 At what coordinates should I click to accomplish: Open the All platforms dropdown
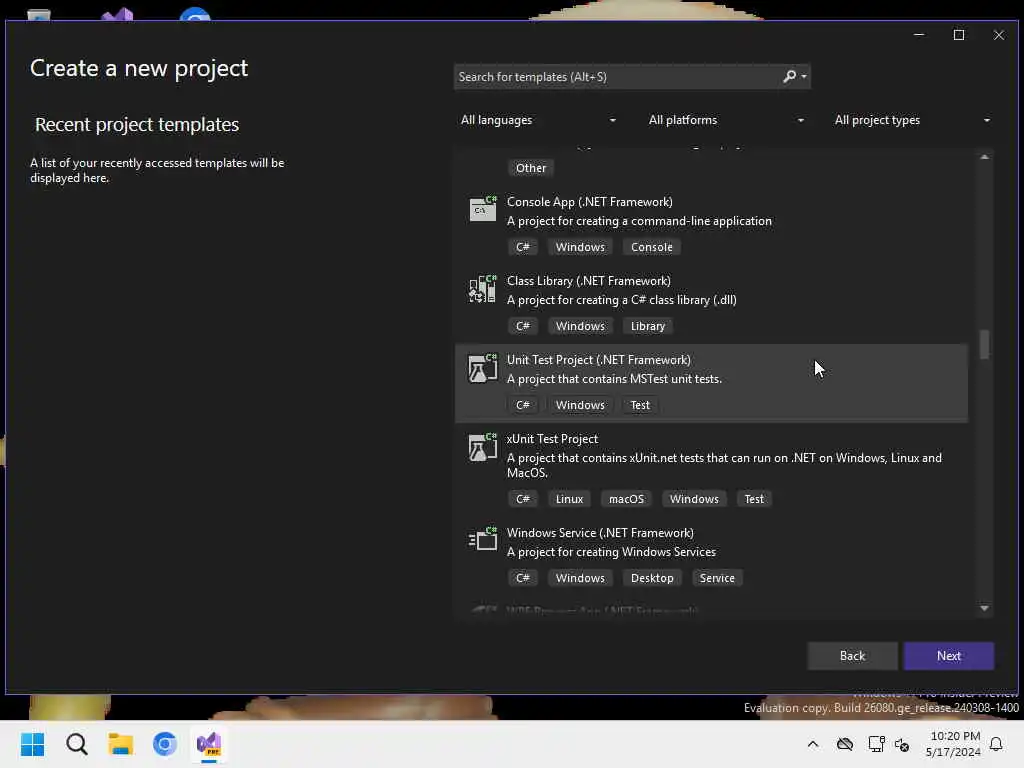[x=726, y=120]
